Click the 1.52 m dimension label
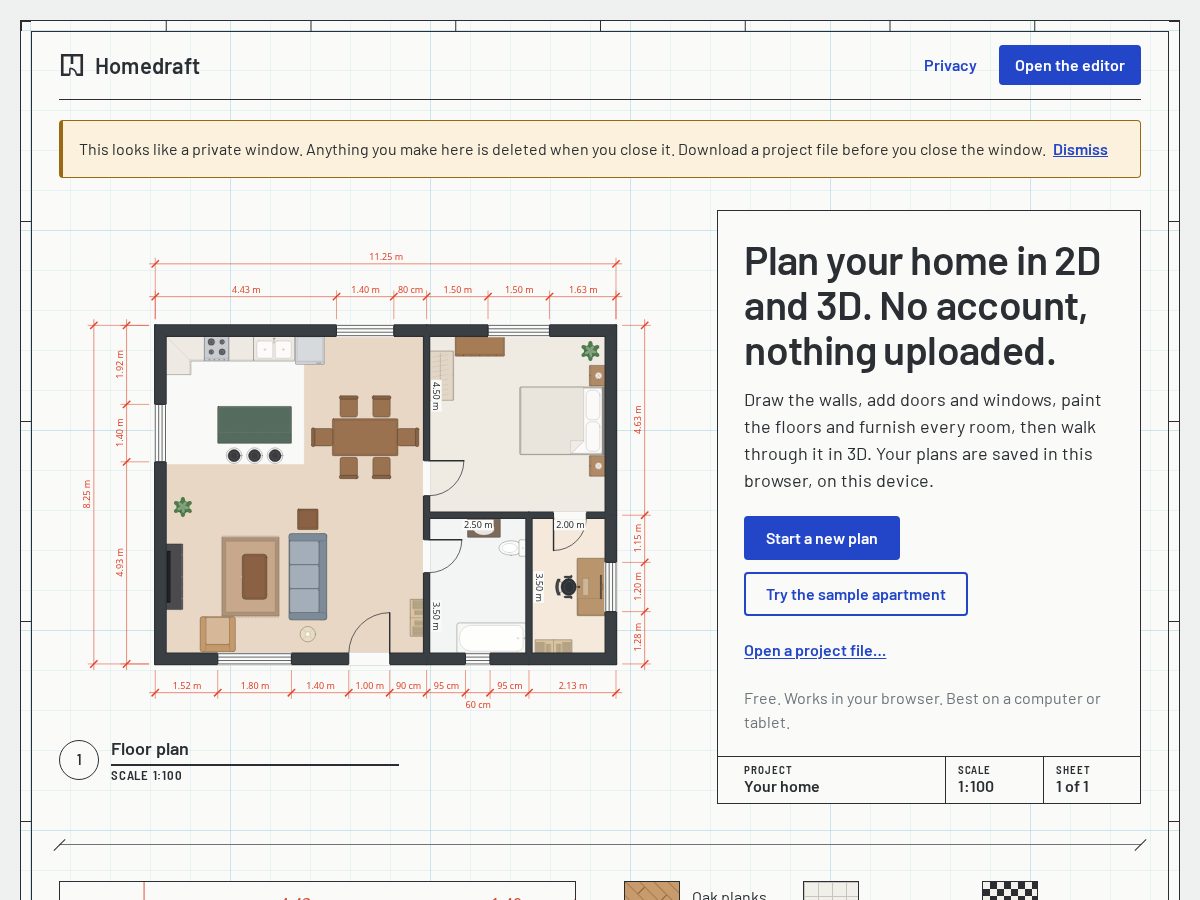 click(x=187, y=686)
